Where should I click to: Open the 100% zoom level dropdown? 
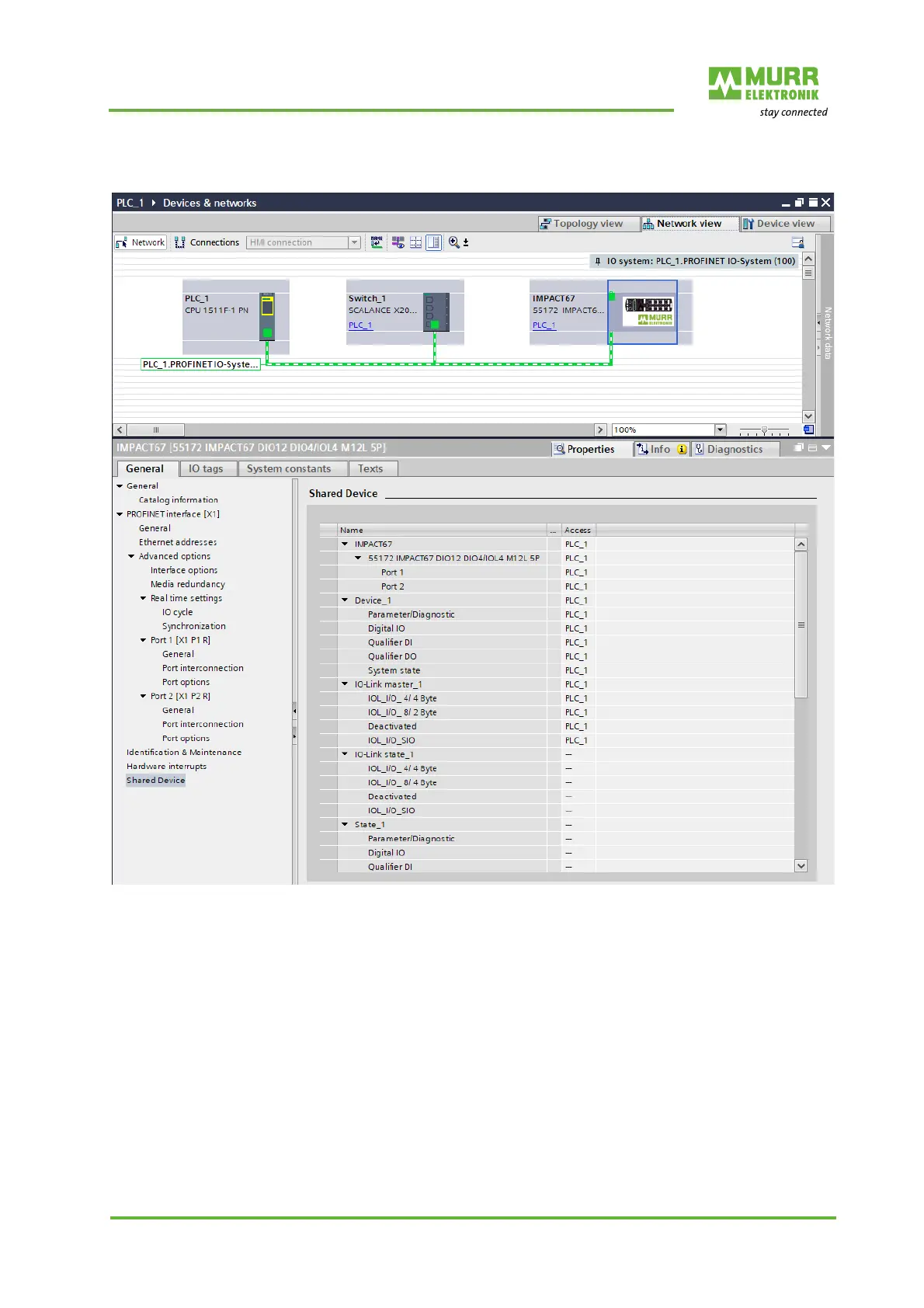[x=720, y=430]
